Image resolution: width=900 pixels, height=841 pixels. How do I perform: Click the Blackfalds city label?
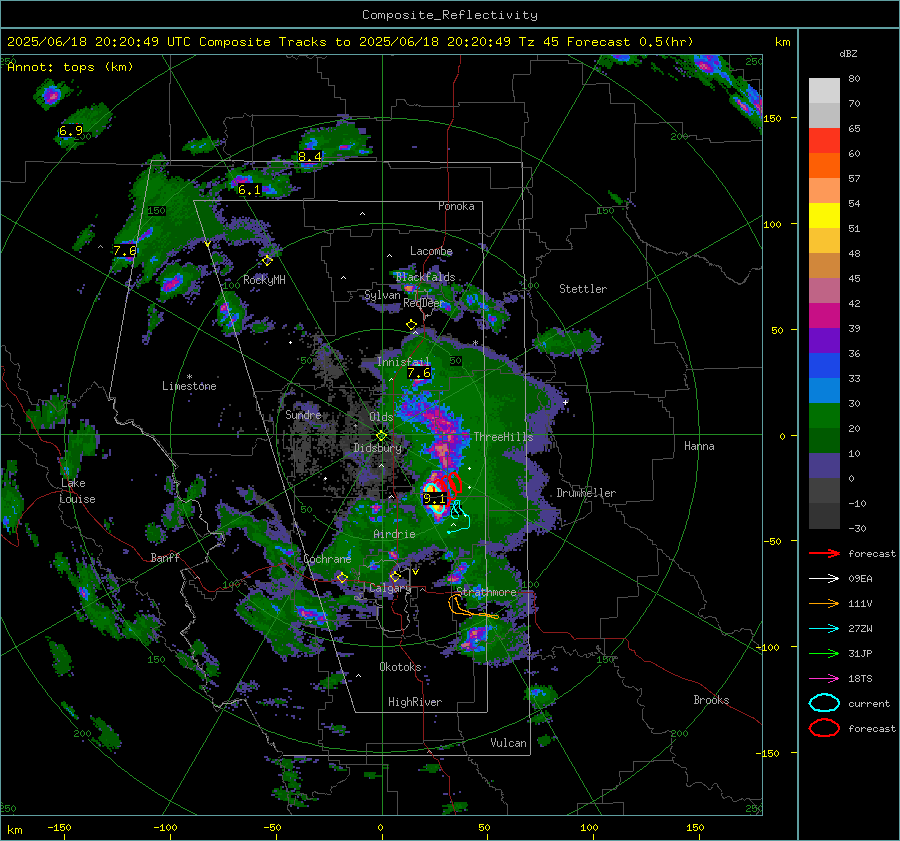click(425, 277)
